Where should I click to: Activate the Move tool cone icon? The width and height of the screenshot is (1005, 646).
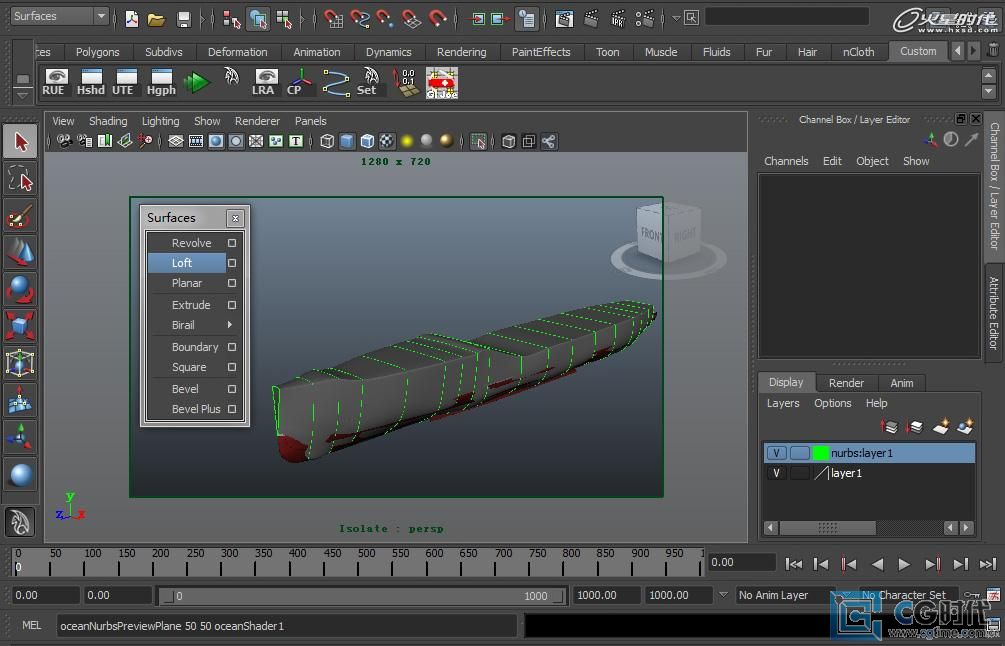coord(21,253)
